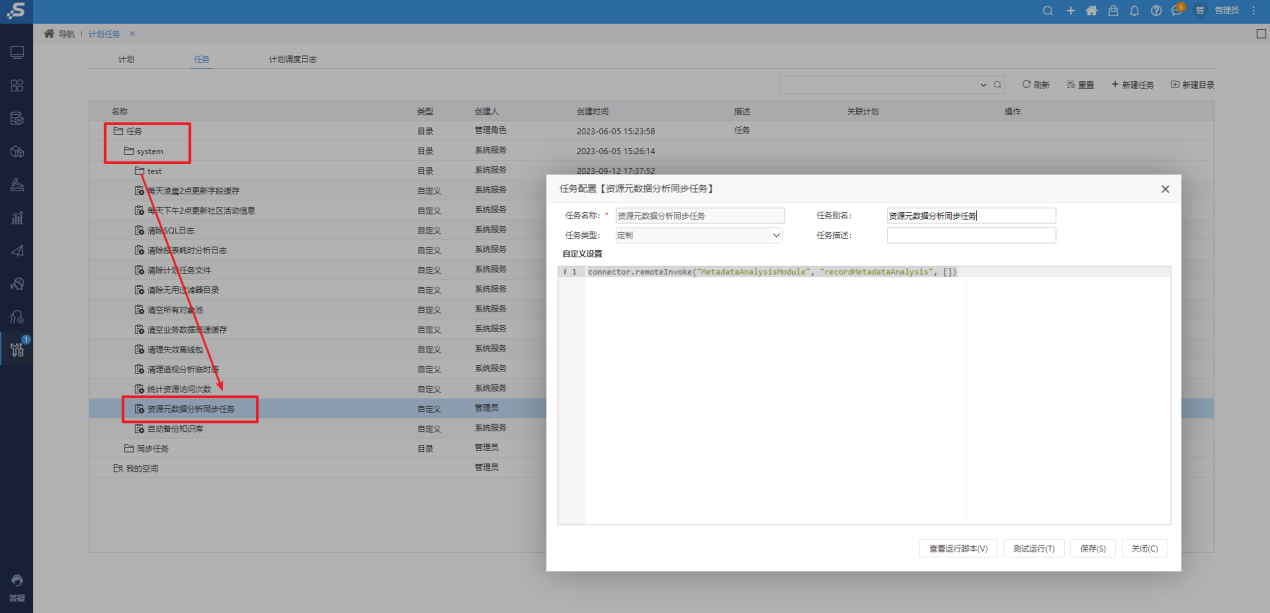1270x613 pixels.
Task: Select the 统计资源访问次数 task row
Action: click(x=179, y=388)
